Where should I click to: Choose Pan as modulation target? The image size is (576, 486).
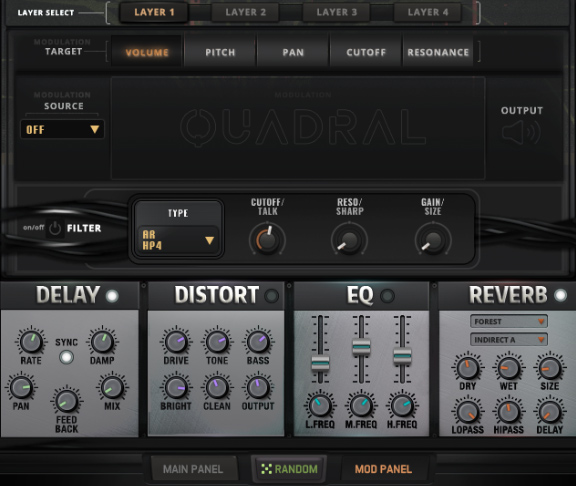(x=293, y=52)
